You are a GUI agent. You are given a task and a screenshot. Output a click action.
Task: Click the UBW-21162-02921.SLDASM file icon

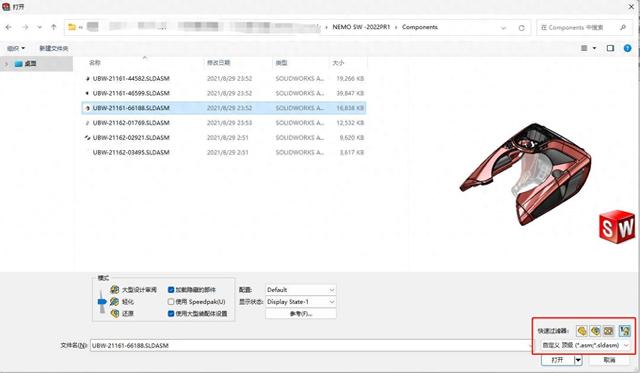coord(87,138)
